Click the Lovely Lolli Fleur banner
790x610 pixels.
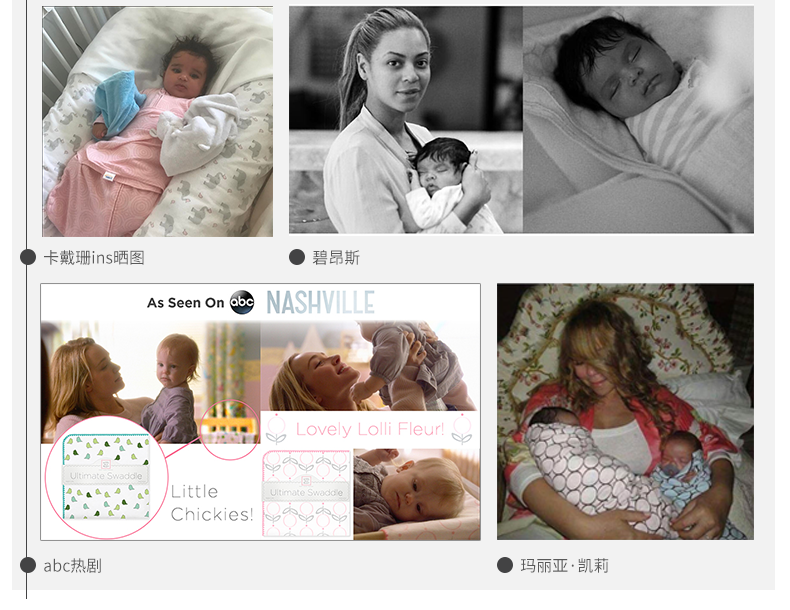[370, 430]
